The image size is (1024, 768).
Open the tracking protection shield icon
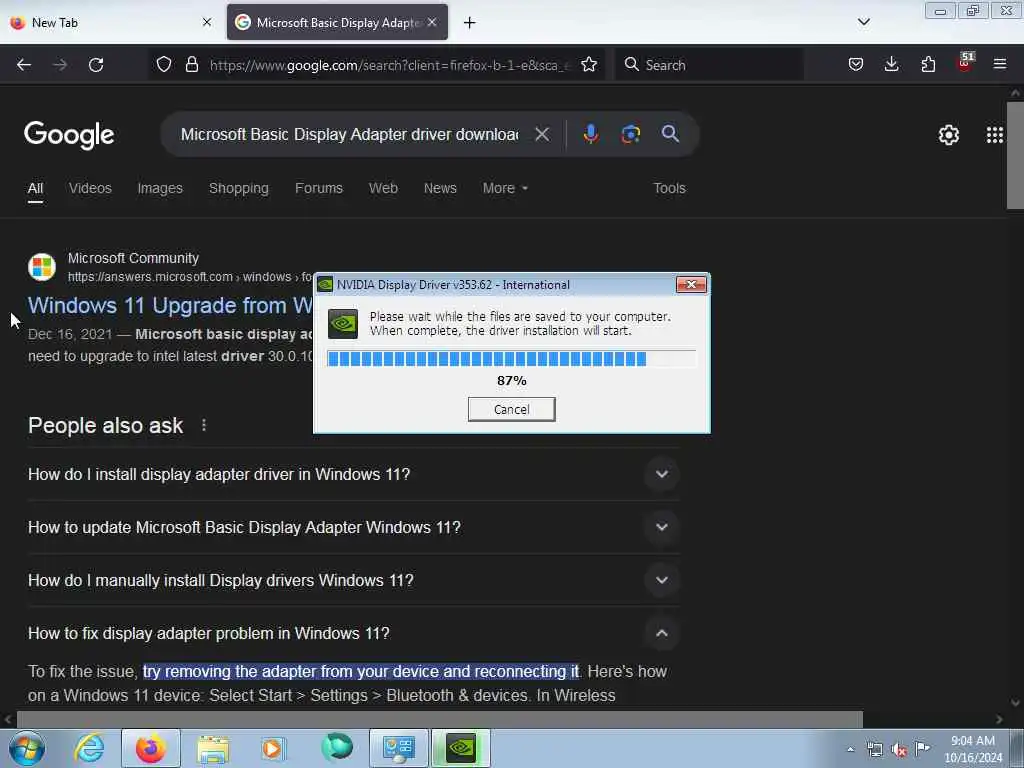point(164,64)
